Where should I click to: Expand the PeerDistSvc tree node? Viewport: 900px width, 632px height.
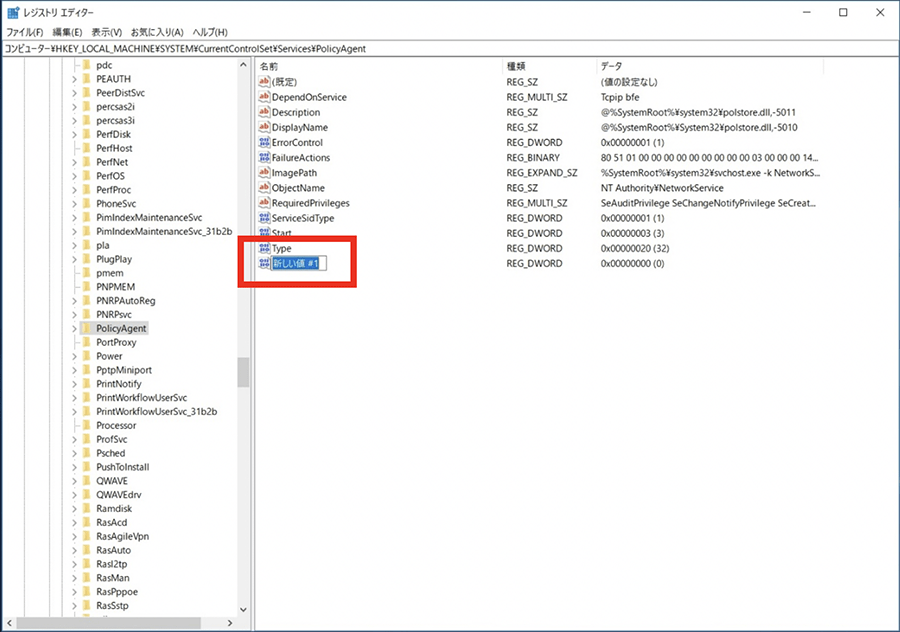coord(74,93)
